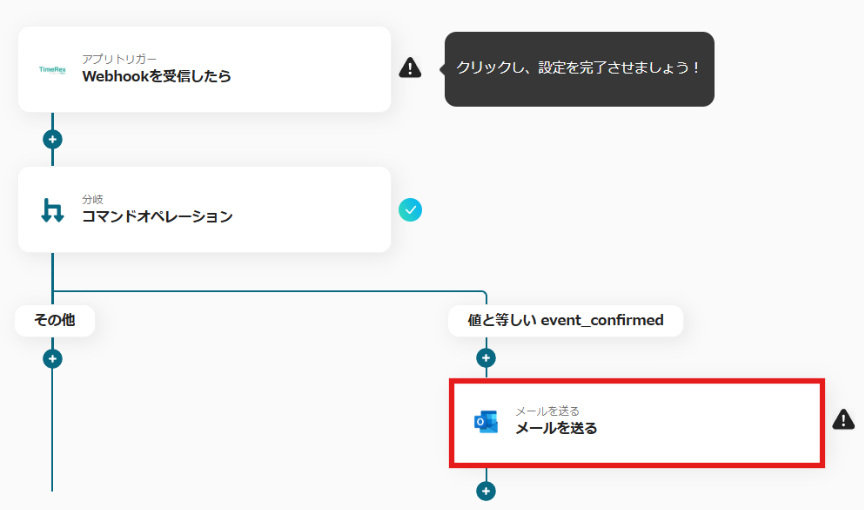Screen dimensions: 864x510
Task: Click the 分岐 label on branch card
Action: [93, 199]
